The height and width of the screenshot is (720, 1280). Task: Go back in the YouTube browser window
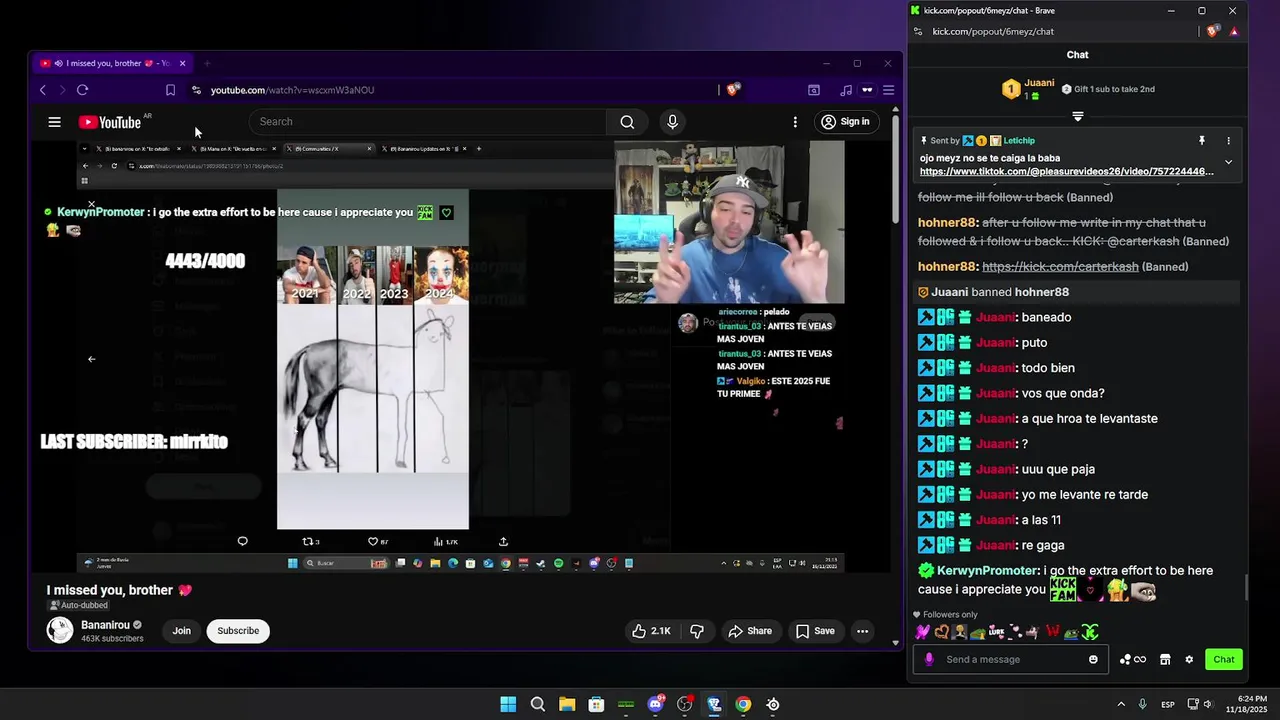tap(42, 90)
